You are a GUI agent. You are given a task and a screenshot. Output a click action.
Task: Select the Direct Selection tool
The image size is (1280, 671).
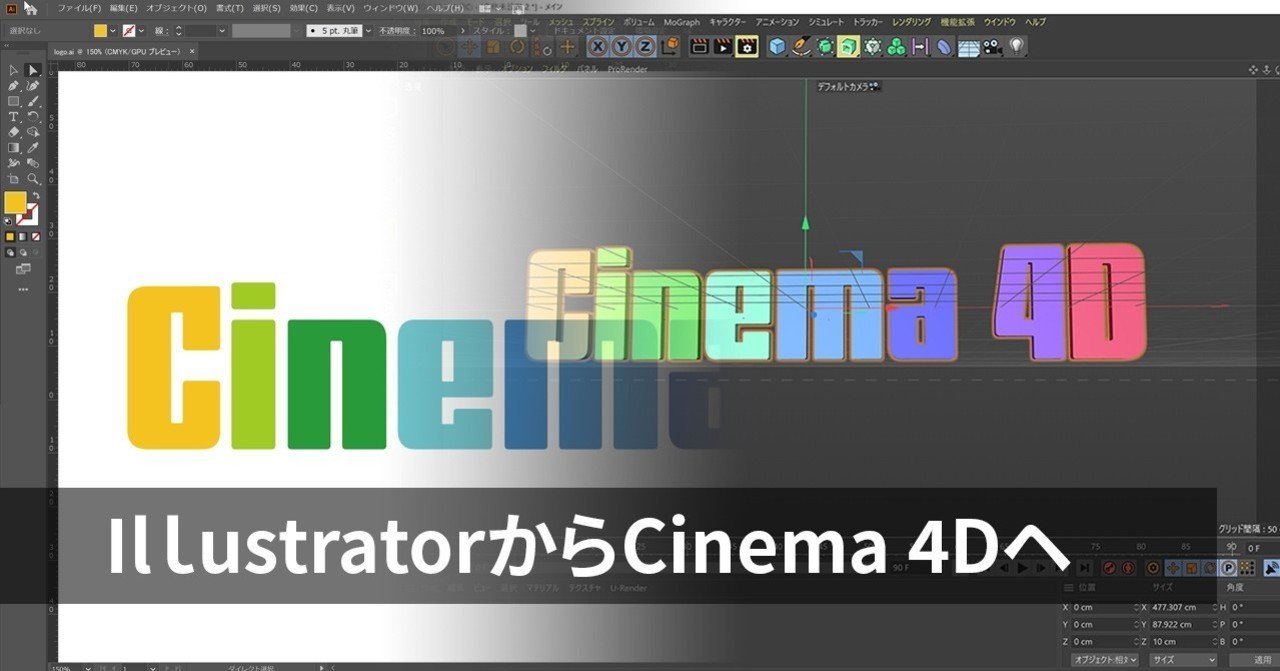(33, 70)
